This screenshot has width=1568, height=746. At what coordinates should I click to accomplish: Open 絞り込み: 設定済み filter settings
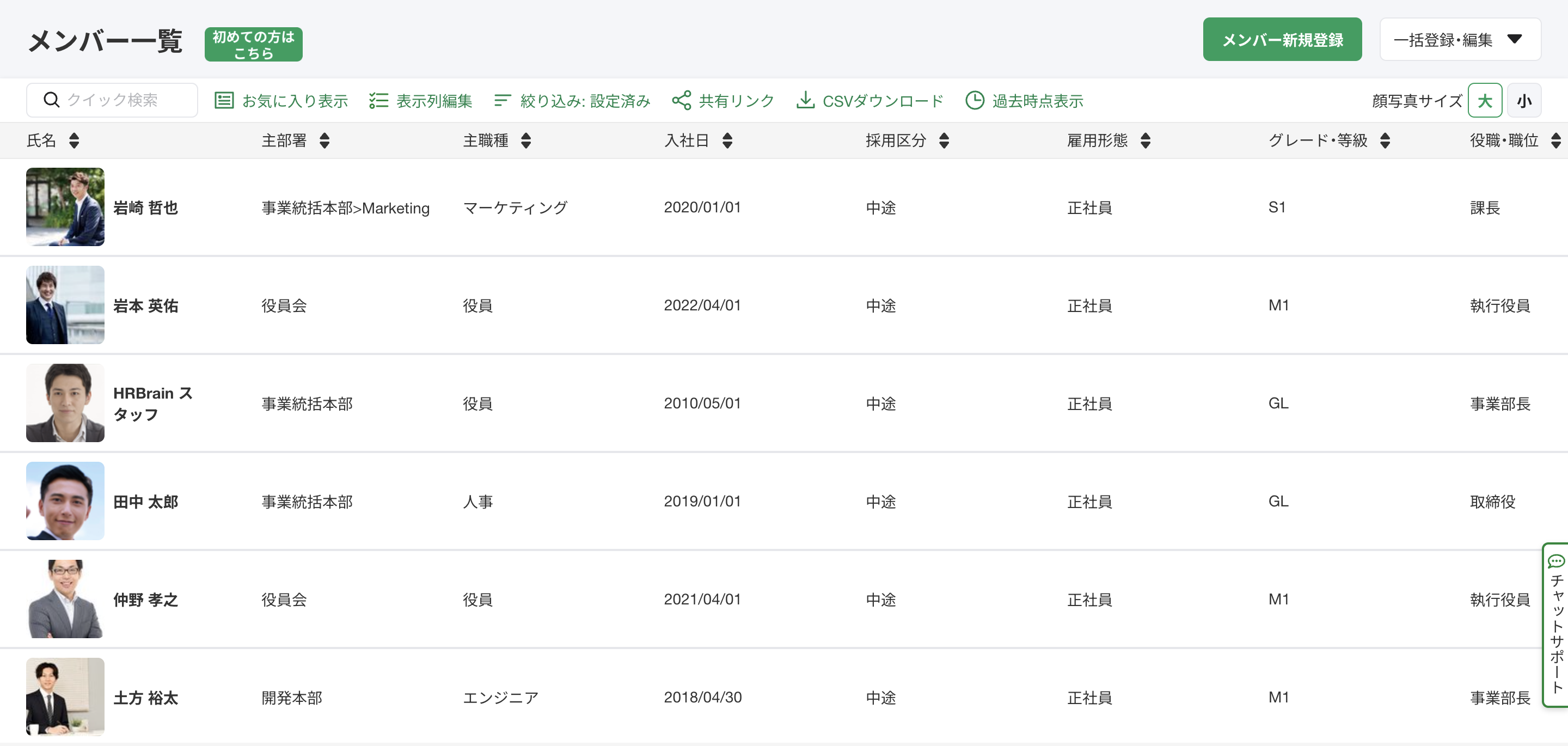(572, 101)
